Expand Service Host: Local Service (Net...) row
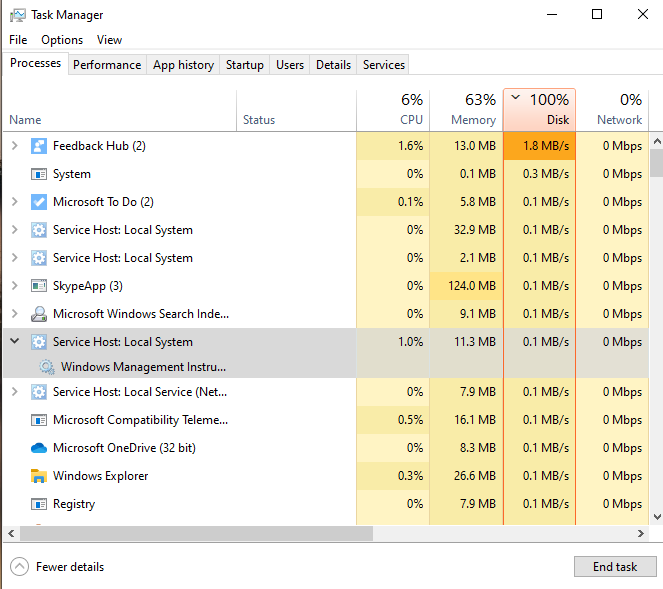Viewport: 663px width, 589px height. coord(15,392)
